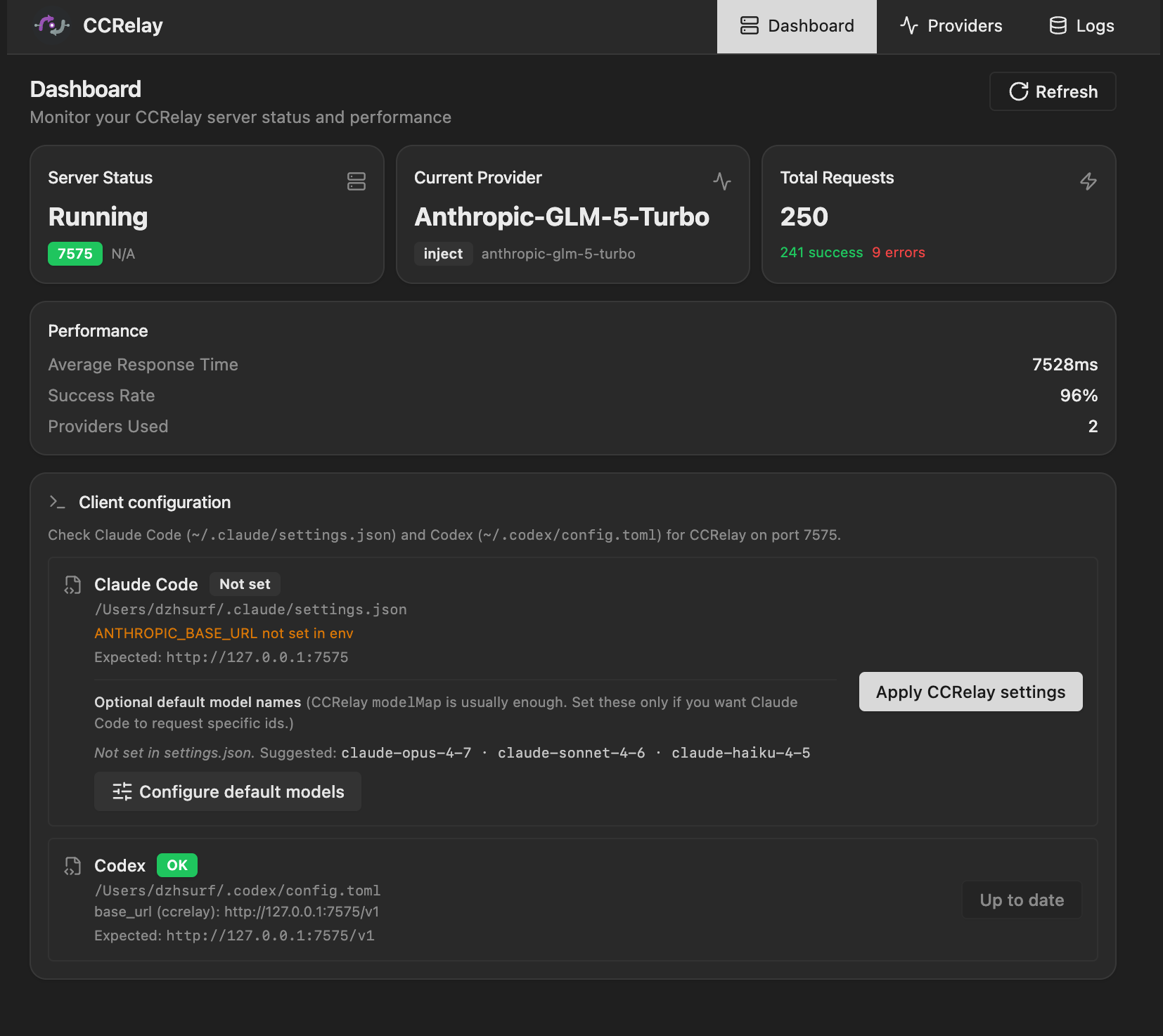Click the Optional default model names text

[198, 702]
